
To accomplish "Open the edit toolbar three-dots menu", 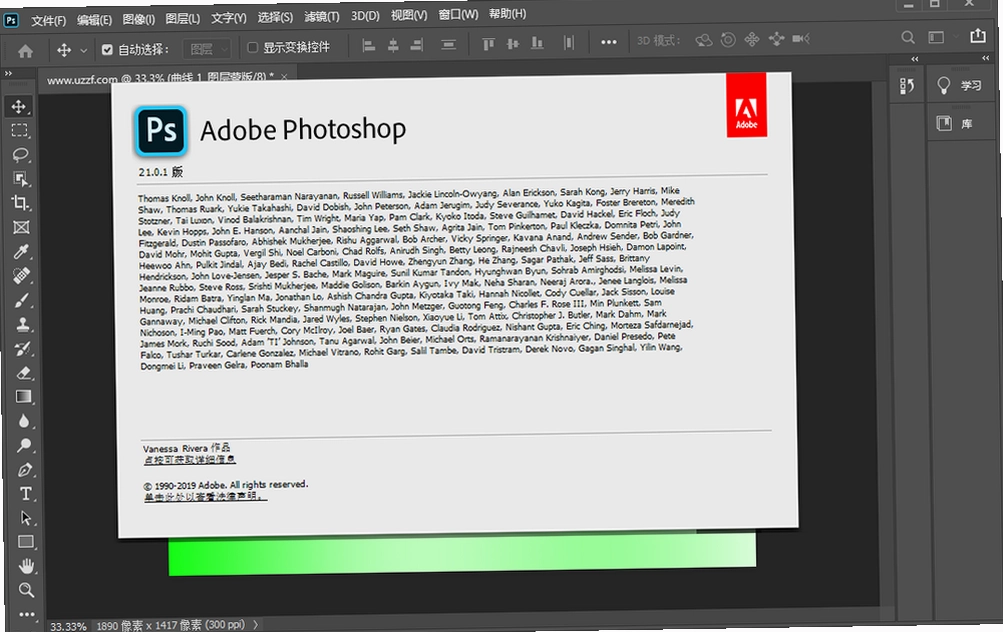I will click(x=27, y=614).
